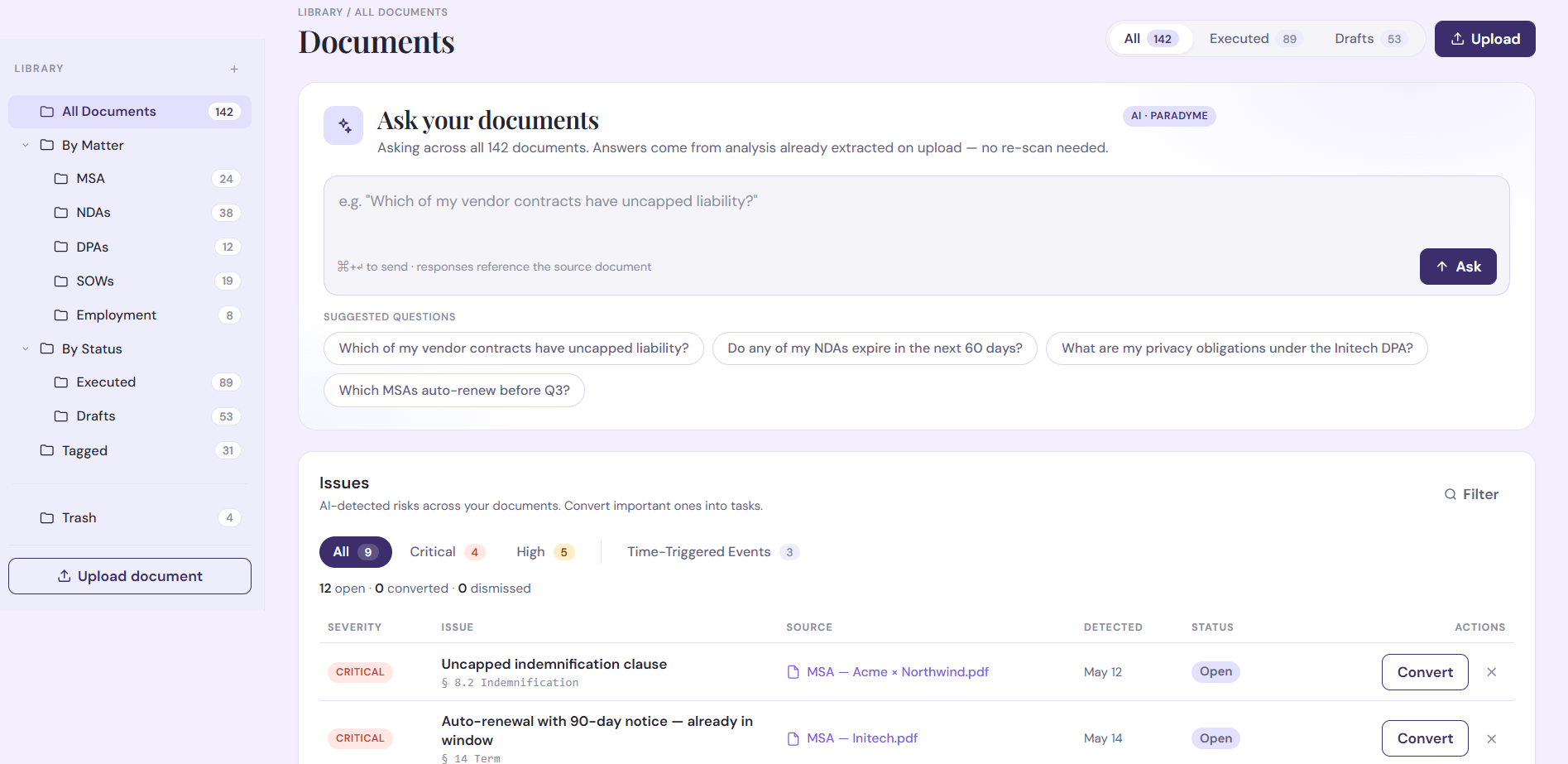Click the sparkle AI icon
Viewport: 1568px width, 764px height.
pos(343,126)
